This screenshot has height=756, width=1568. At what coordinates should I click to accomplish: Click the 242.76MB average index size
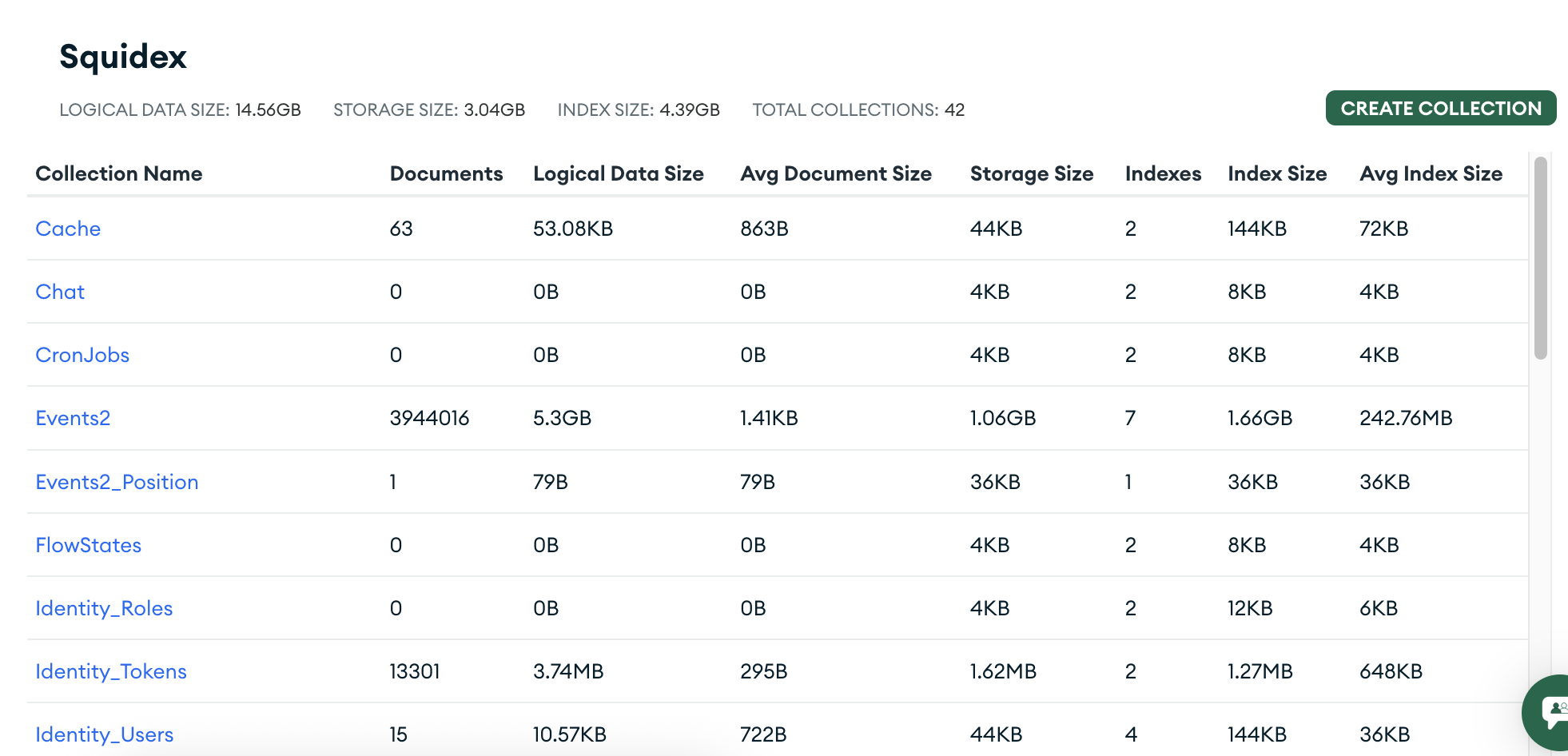[1406, 418]
